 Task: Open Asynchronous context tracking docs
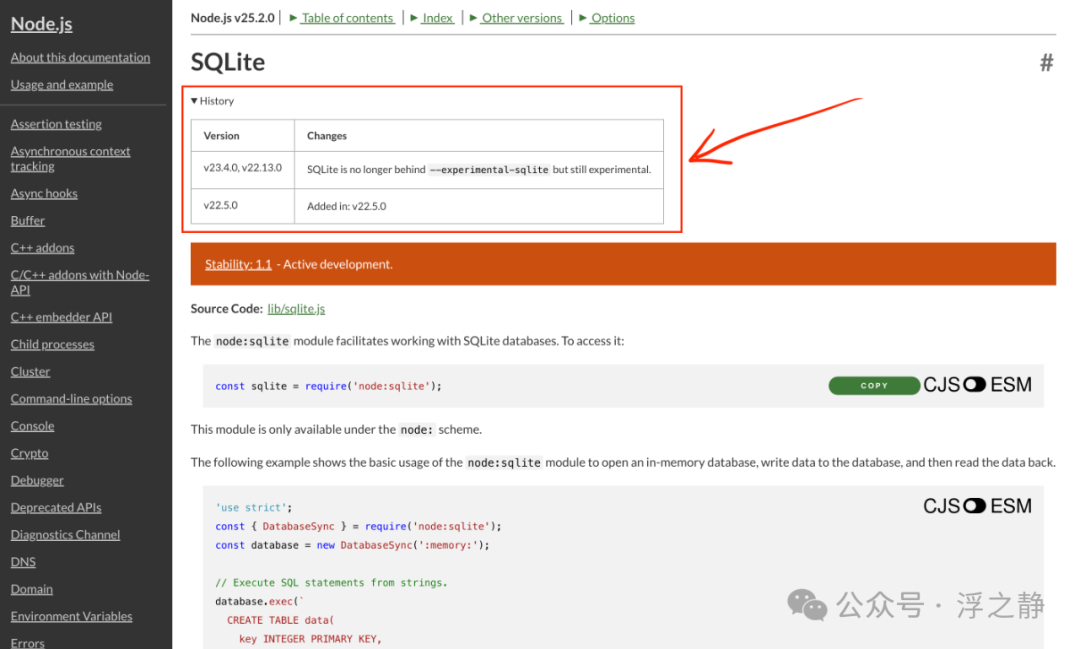click(70, 158)
